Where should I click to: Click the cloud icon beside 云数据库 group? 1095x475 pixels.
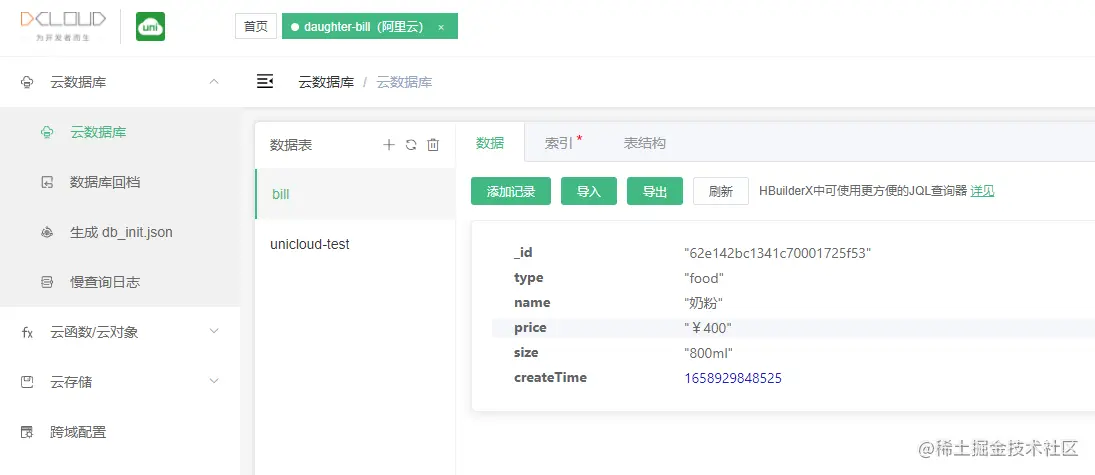point(27,82)
